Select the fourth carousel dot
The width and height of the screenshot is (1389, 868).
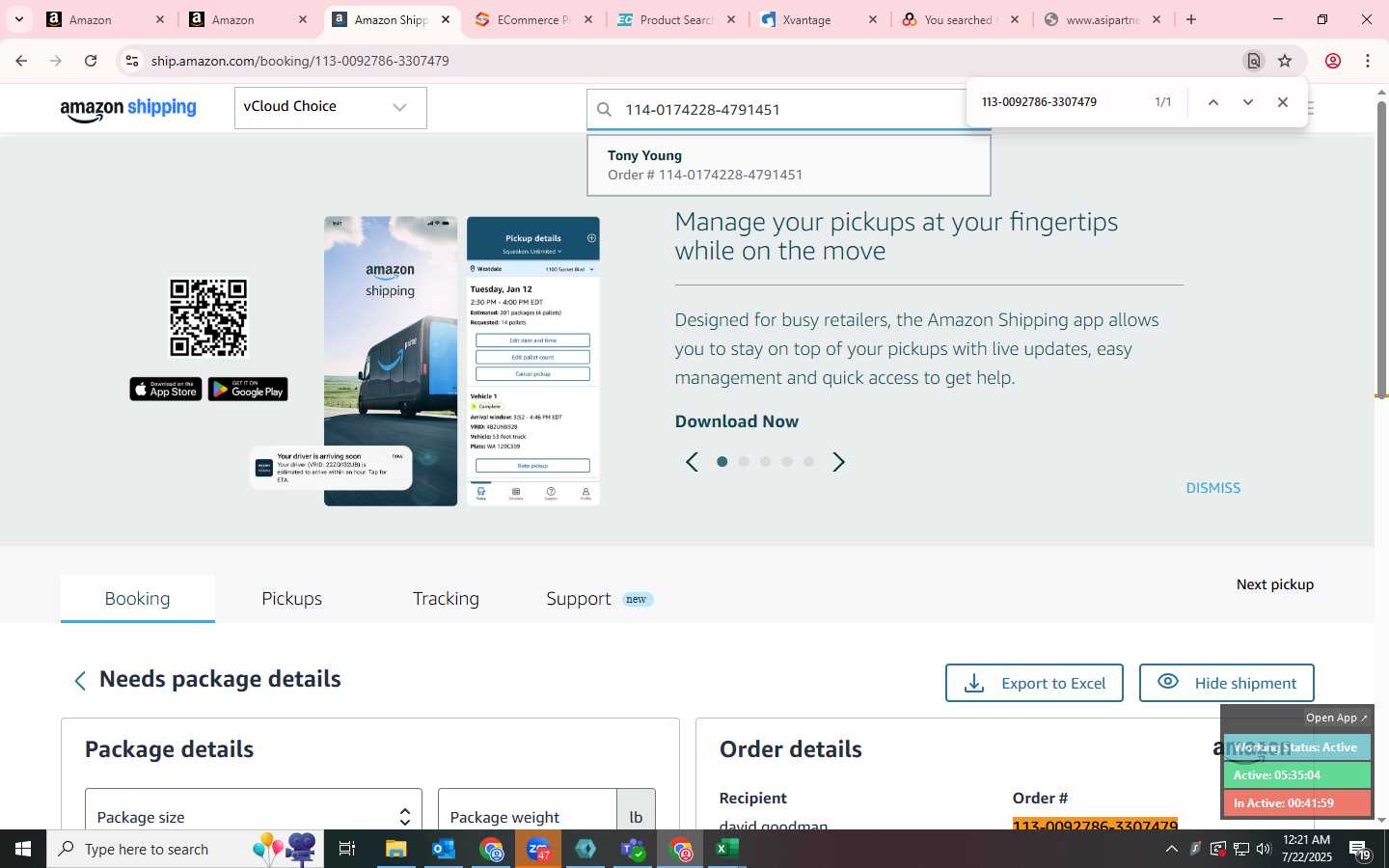point(787,462)
